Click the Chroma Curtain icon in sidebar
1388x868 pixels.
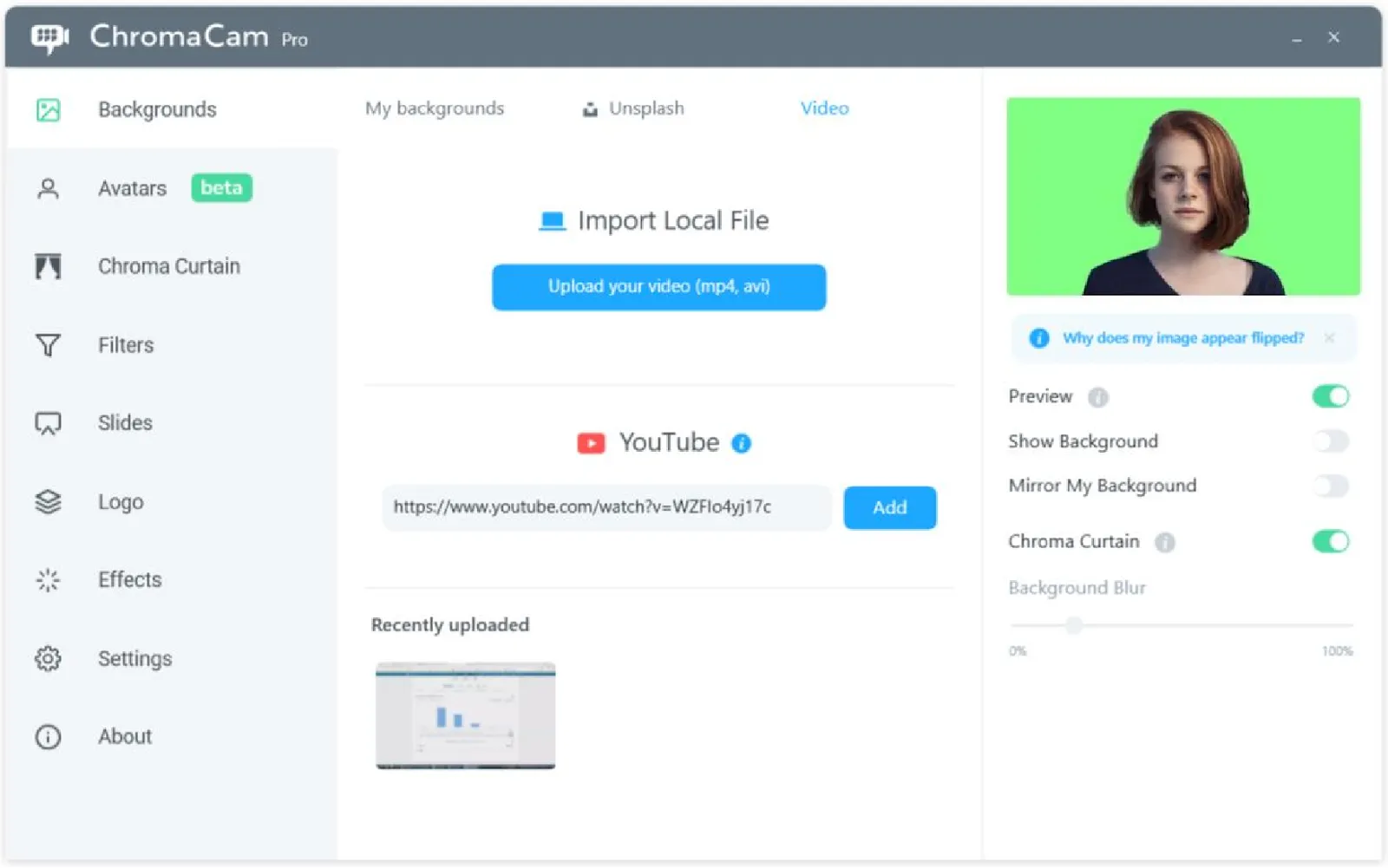[49, 266]
